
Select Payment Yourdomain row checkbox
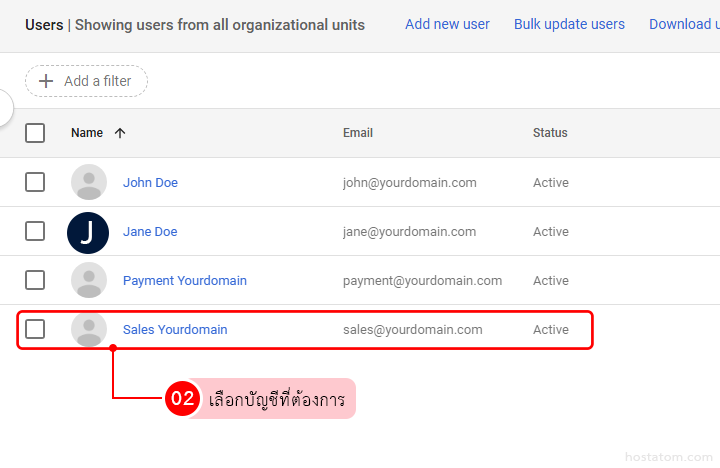point(35,280)
